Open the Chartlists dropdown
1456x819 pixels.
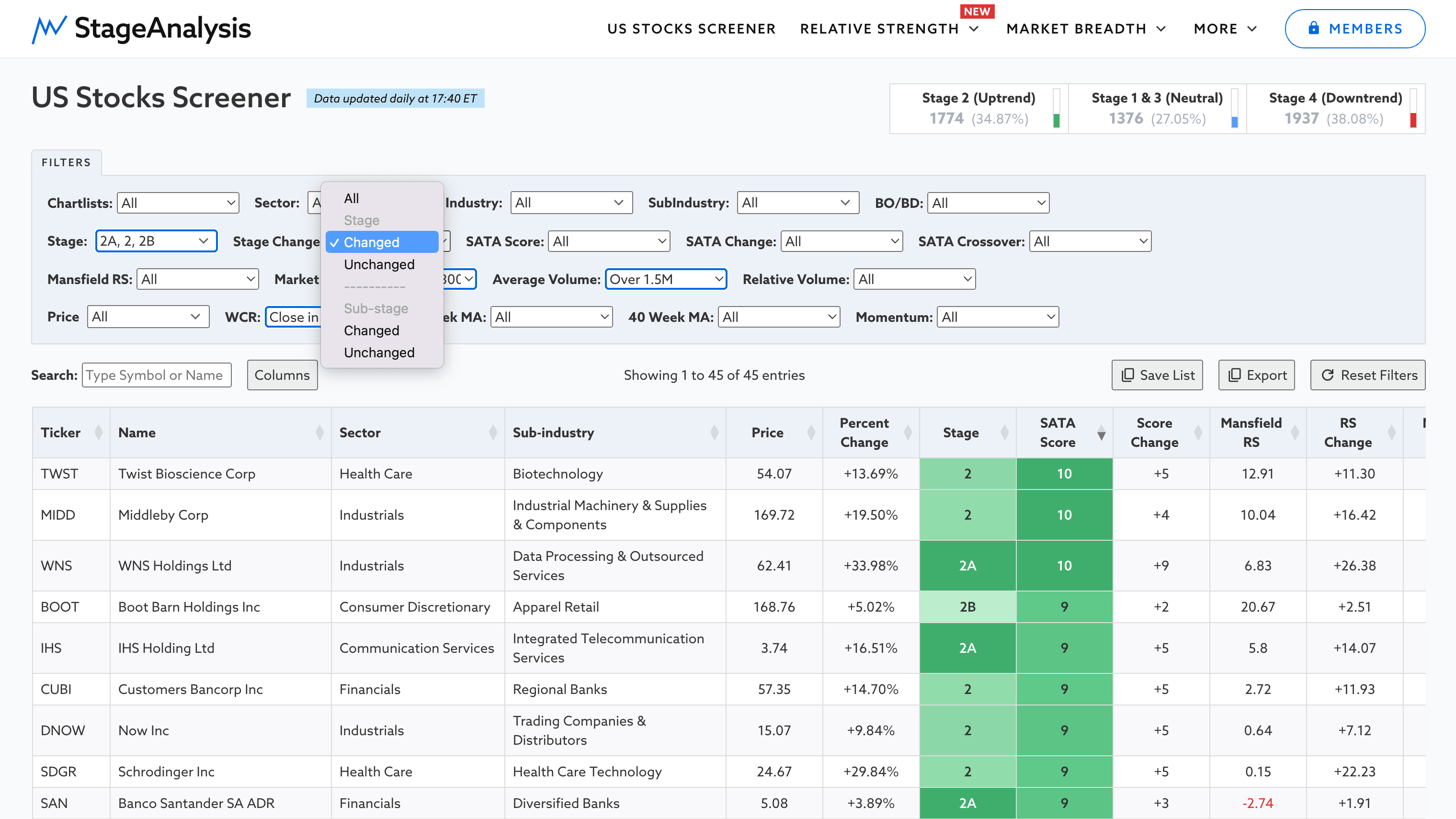(178, 203)
